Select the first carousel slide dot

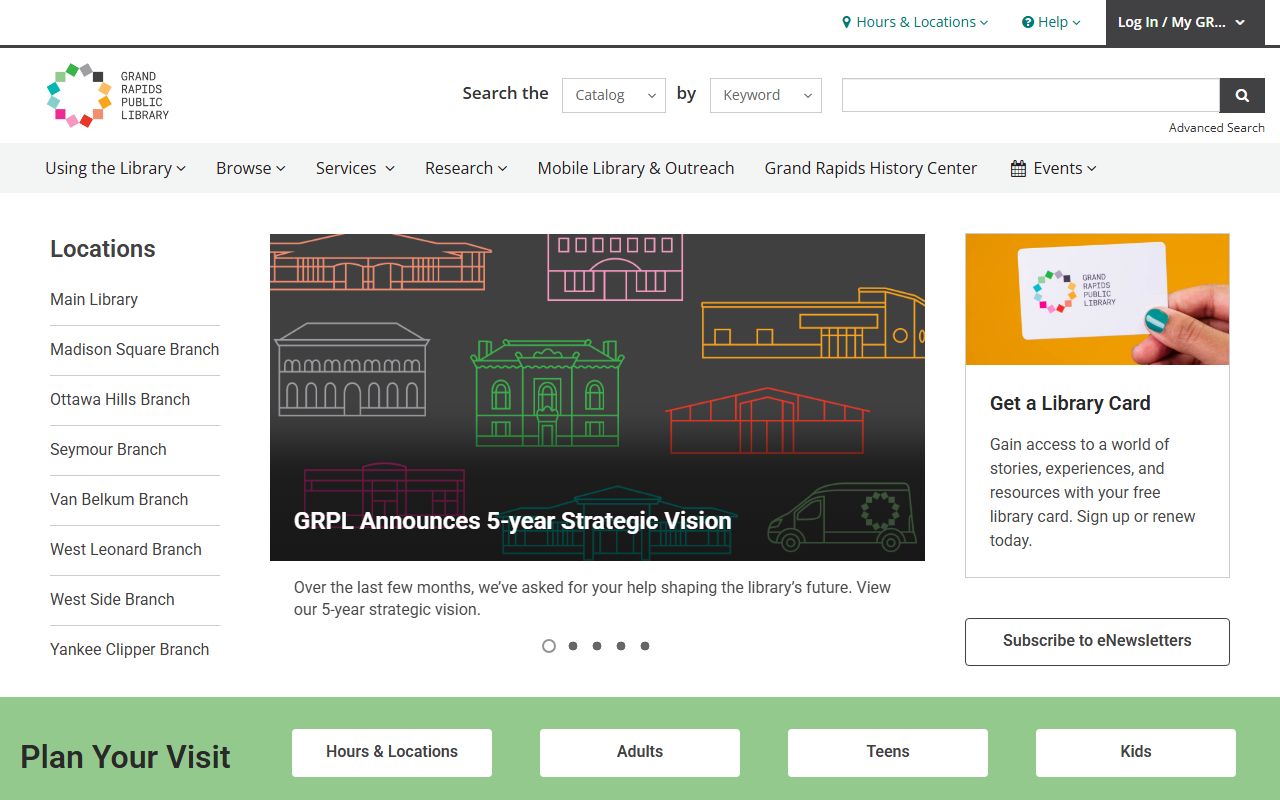click(x=549, y=646)
